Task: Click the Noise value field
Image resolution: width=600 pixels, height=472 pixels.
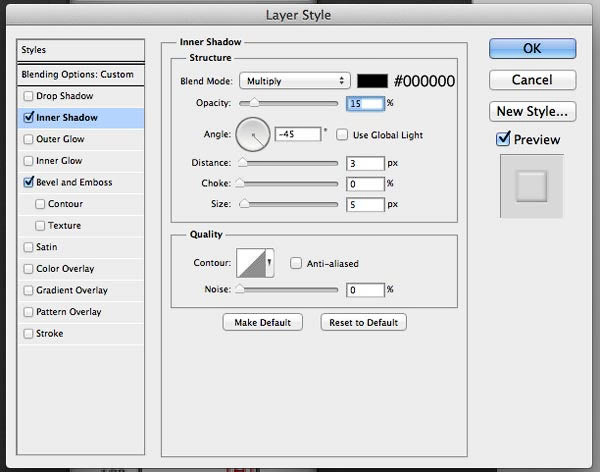Action: [x=365, y=290]
